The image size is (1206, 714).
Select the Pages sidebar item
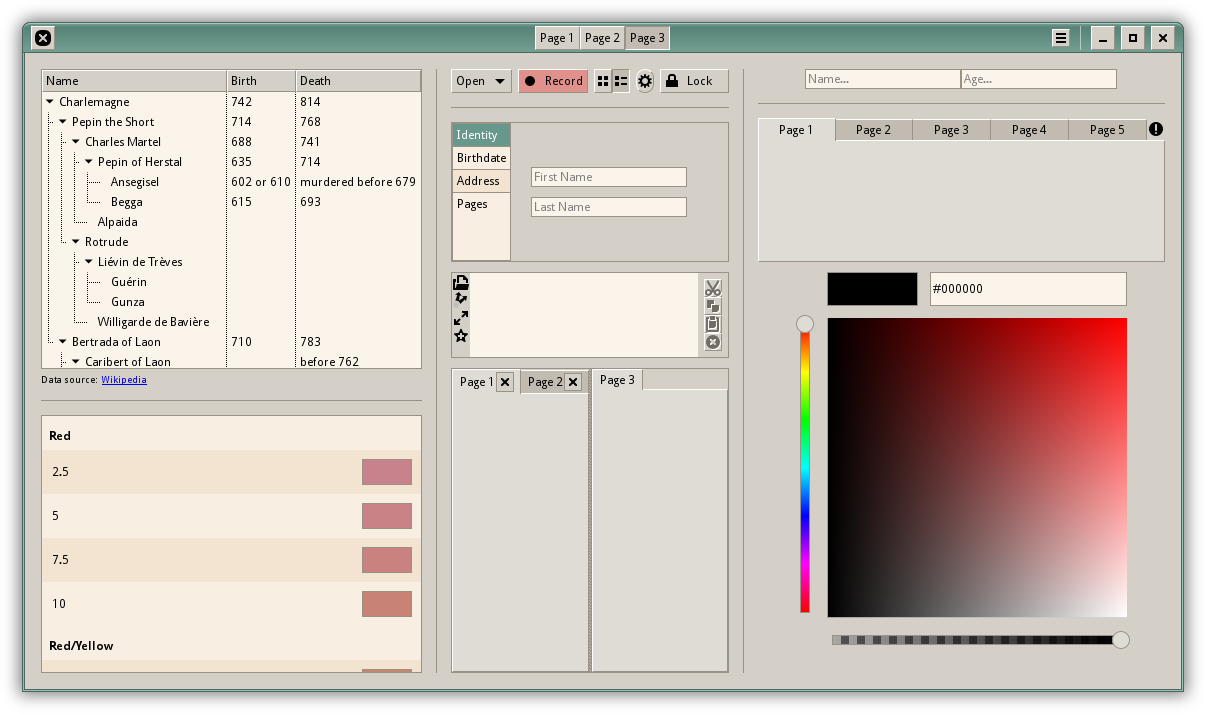(481, 204)
